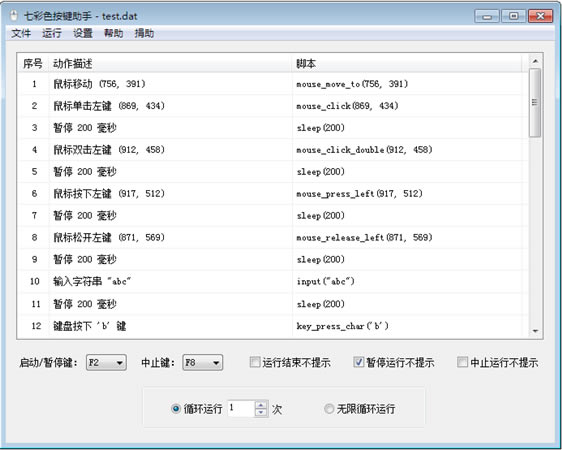The width and height of the screenshot is (562, 450).
Task: Click the list scrollbar down arrow
Action: tap(535, 331)
